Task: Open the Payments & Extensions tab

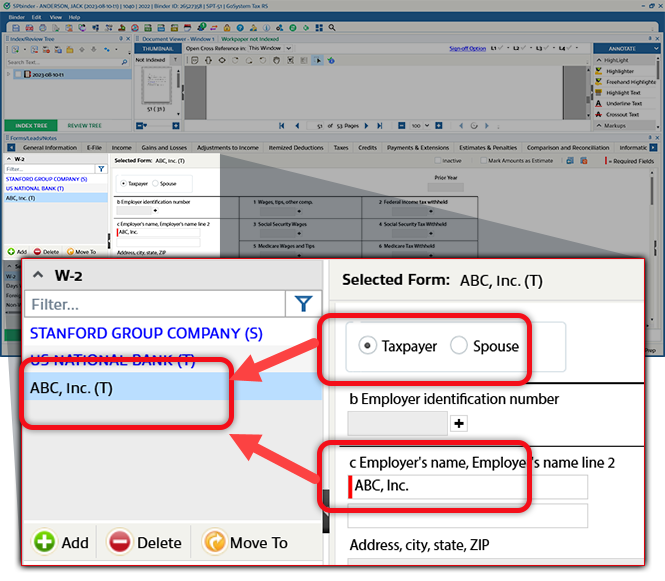Action: (418, 148)
